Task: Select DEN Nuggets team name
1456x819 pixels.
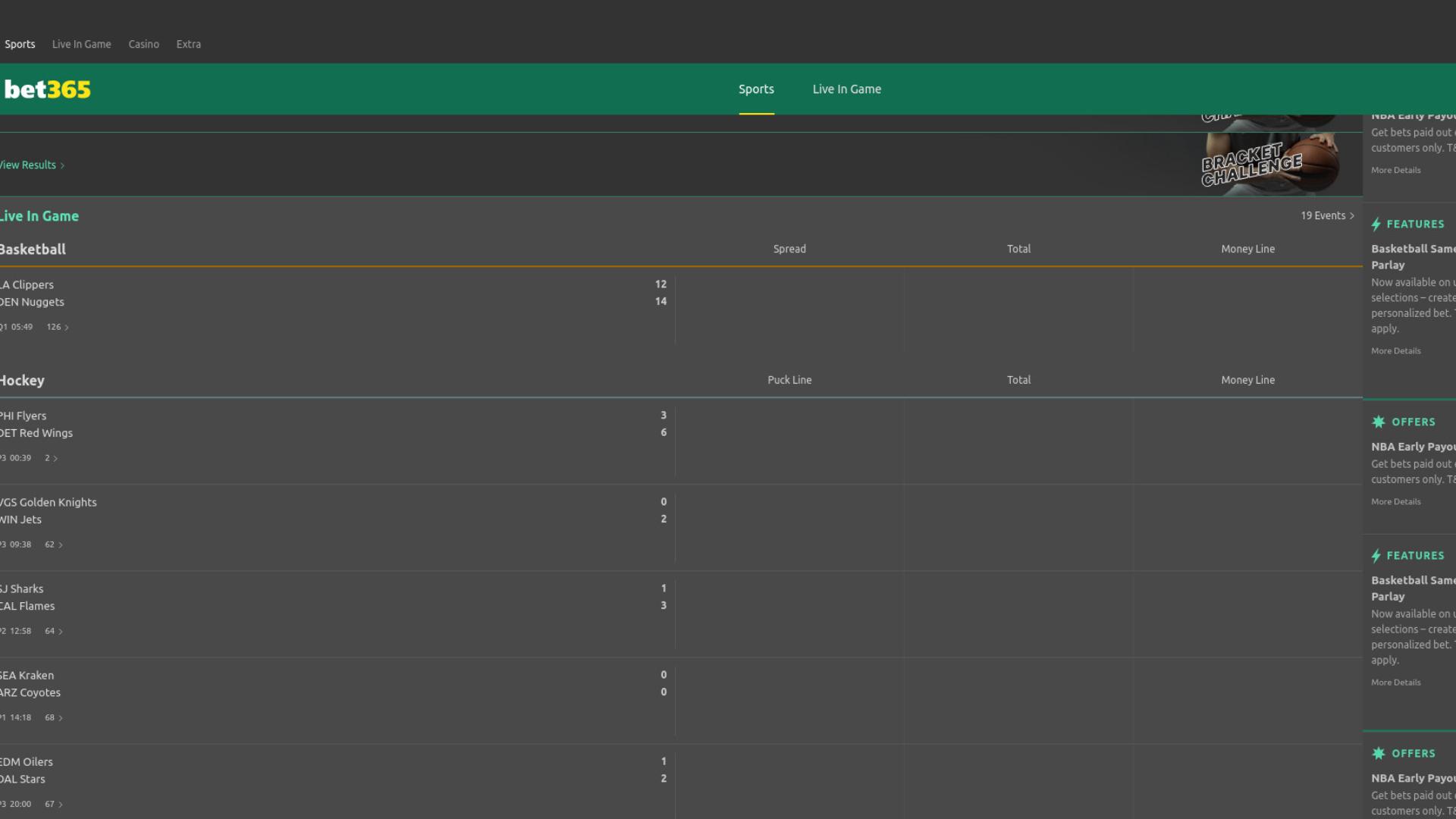Action: tap(32, 303)
